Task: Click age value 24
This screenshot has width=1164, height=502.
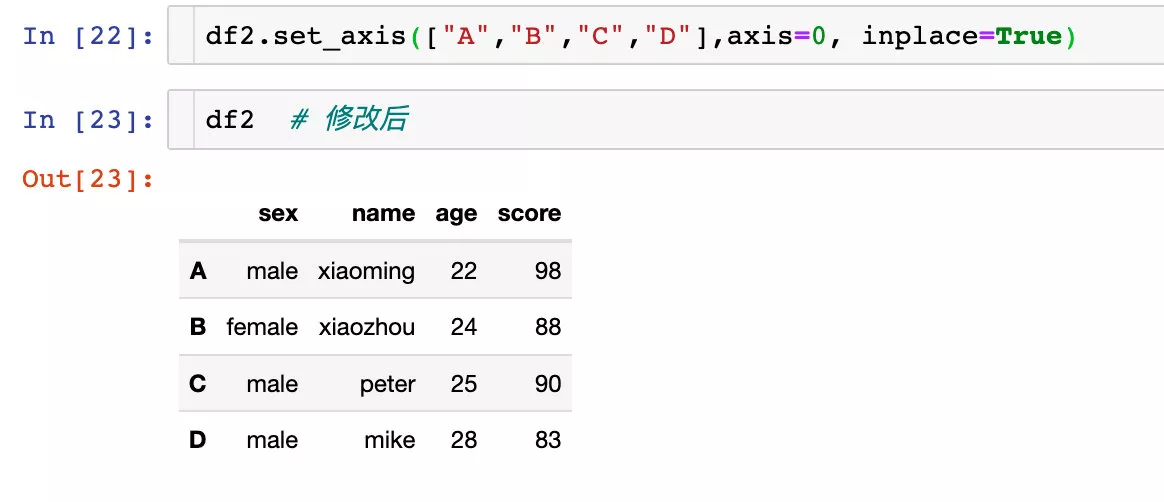Action: click(x=463, y=327)
